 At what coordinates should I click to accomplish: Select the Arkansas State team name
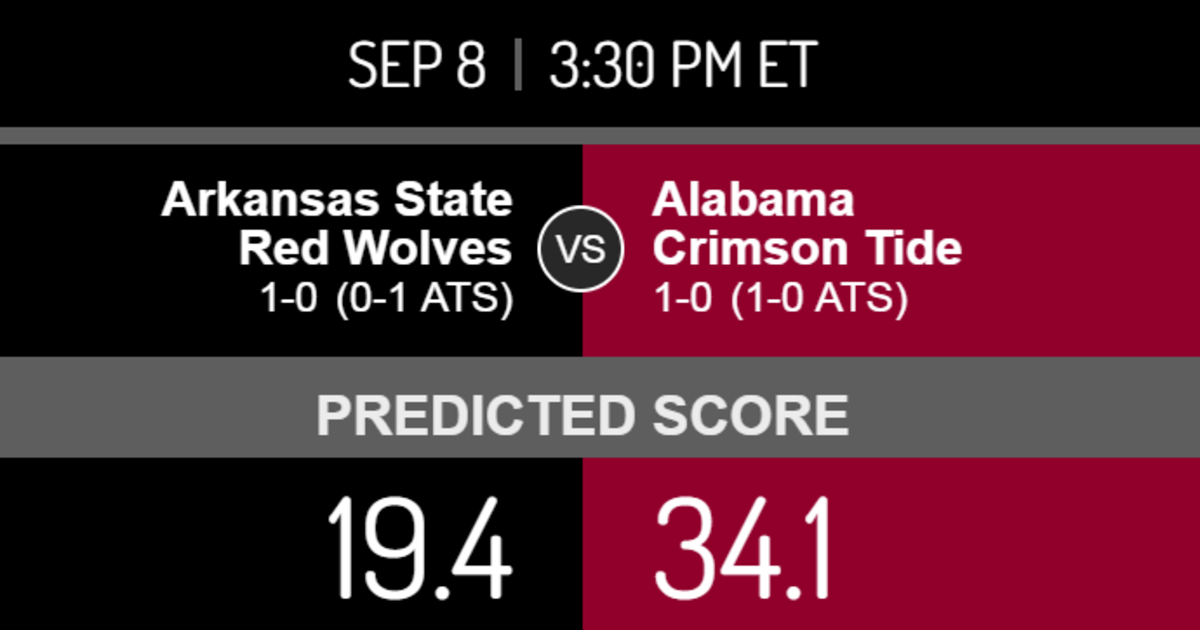pyautogui.click(x=337, y=200)
